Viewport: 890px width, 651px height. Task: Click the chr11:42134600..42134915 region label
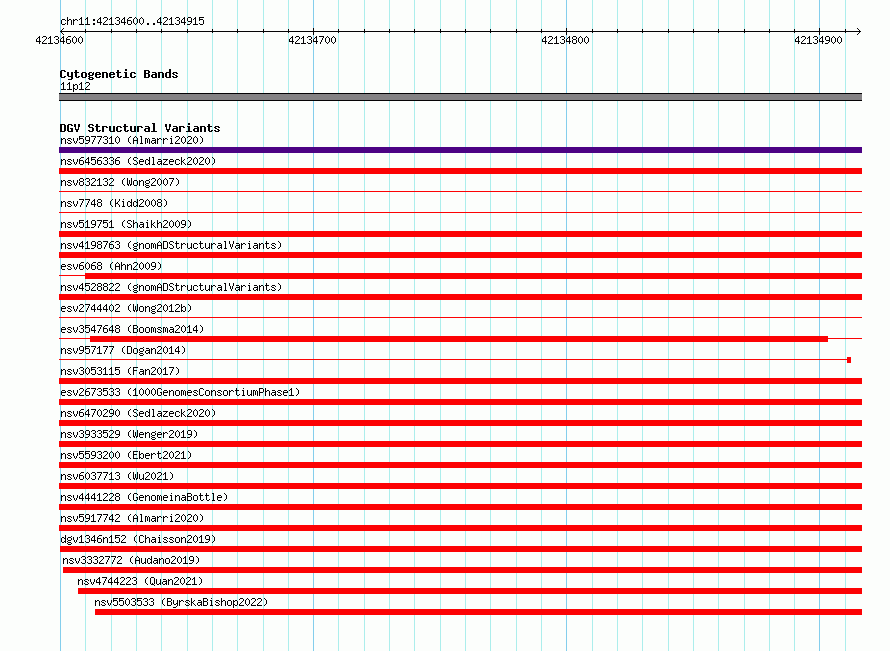132,21
